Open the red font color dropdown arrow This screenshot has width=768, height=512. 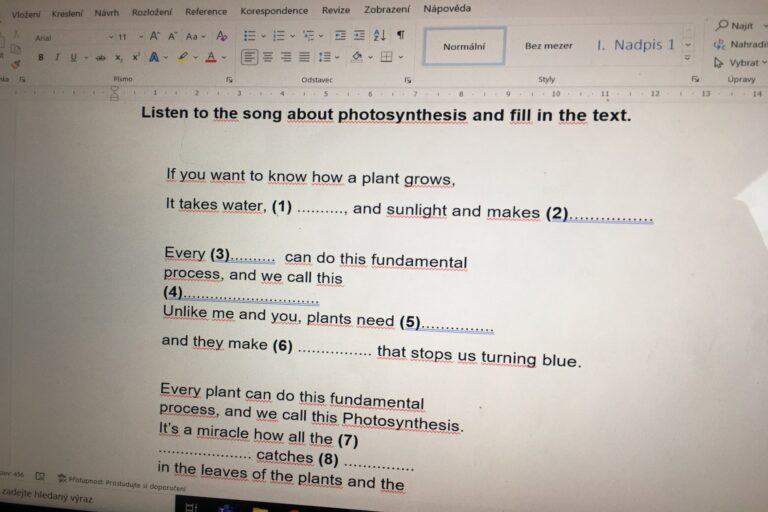point(223,58)
